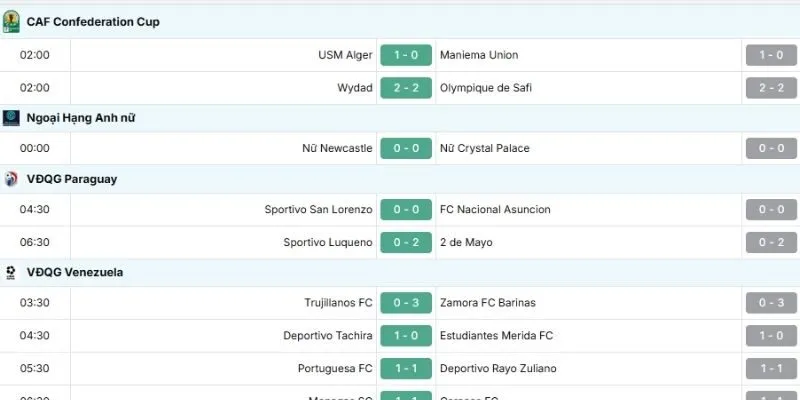Select the USM Alger team name
Image resolution: width=800 pixels, height=400 pixels.
tap(345, 55)
